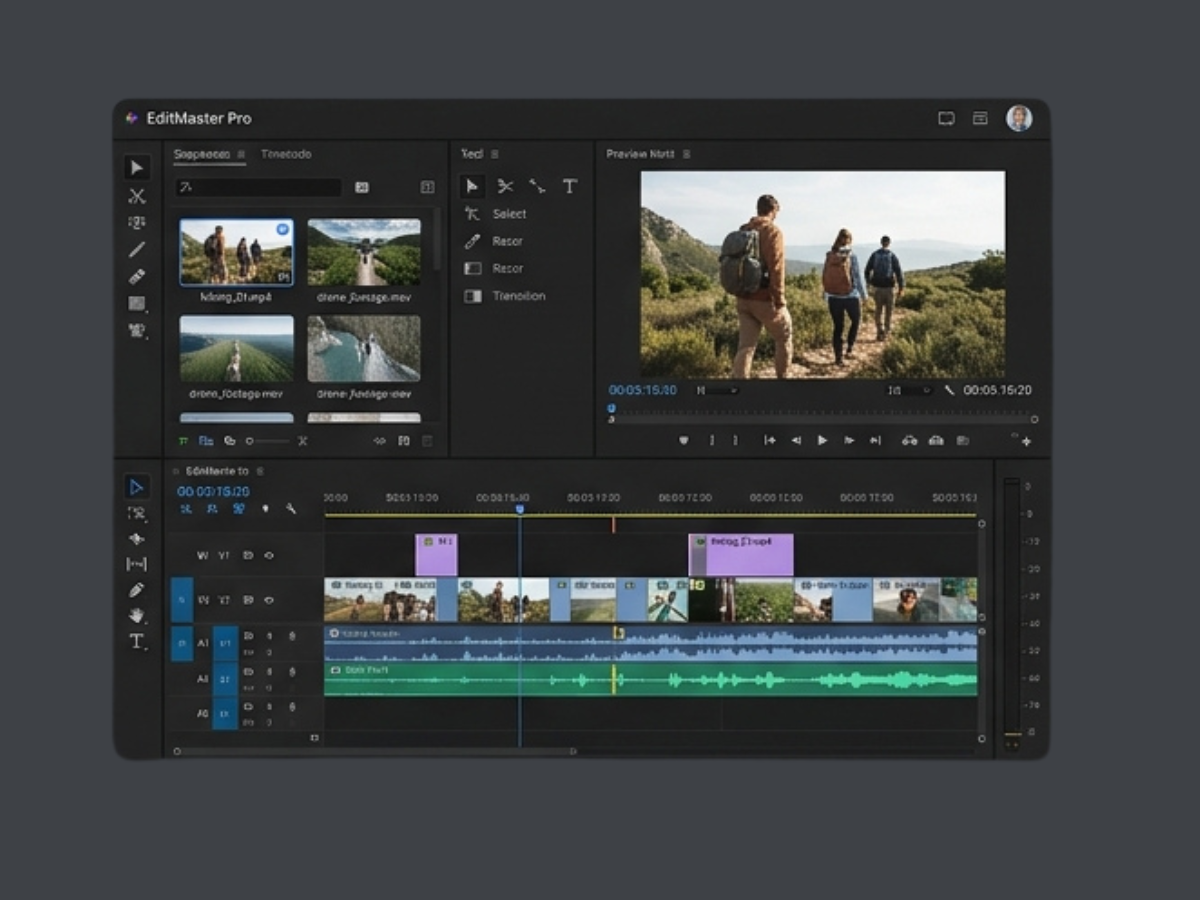Click the blue timecode above the timeline tracks

coord(213,491)
